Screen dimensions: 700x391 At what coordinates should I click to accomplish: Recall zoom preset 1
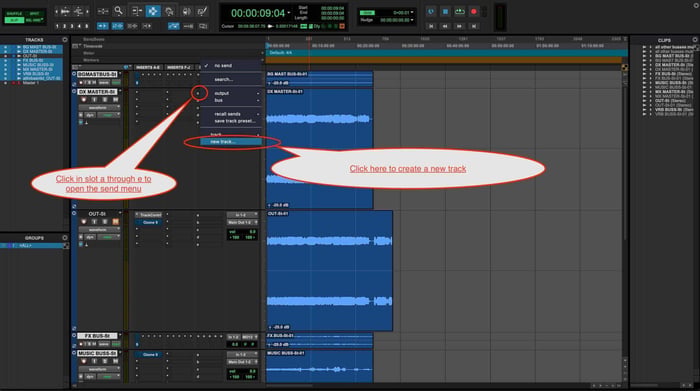(57, 26)
